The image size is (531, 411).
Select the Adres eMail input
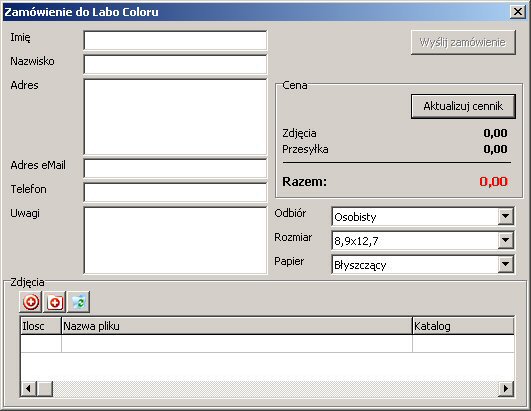(x=175, y=168)
